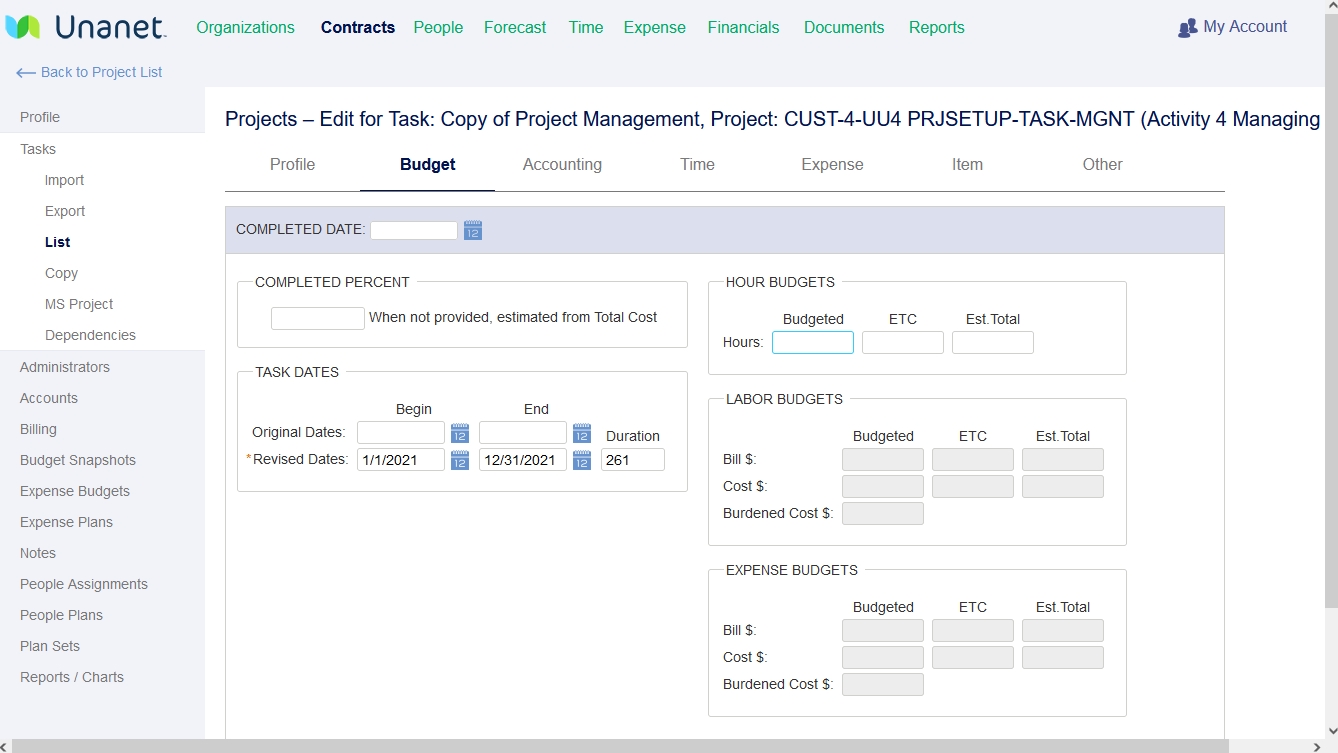This screenshot has width=1338, height=753.
Task: Select the Duration field showing 261
Action: click(633, 460)
